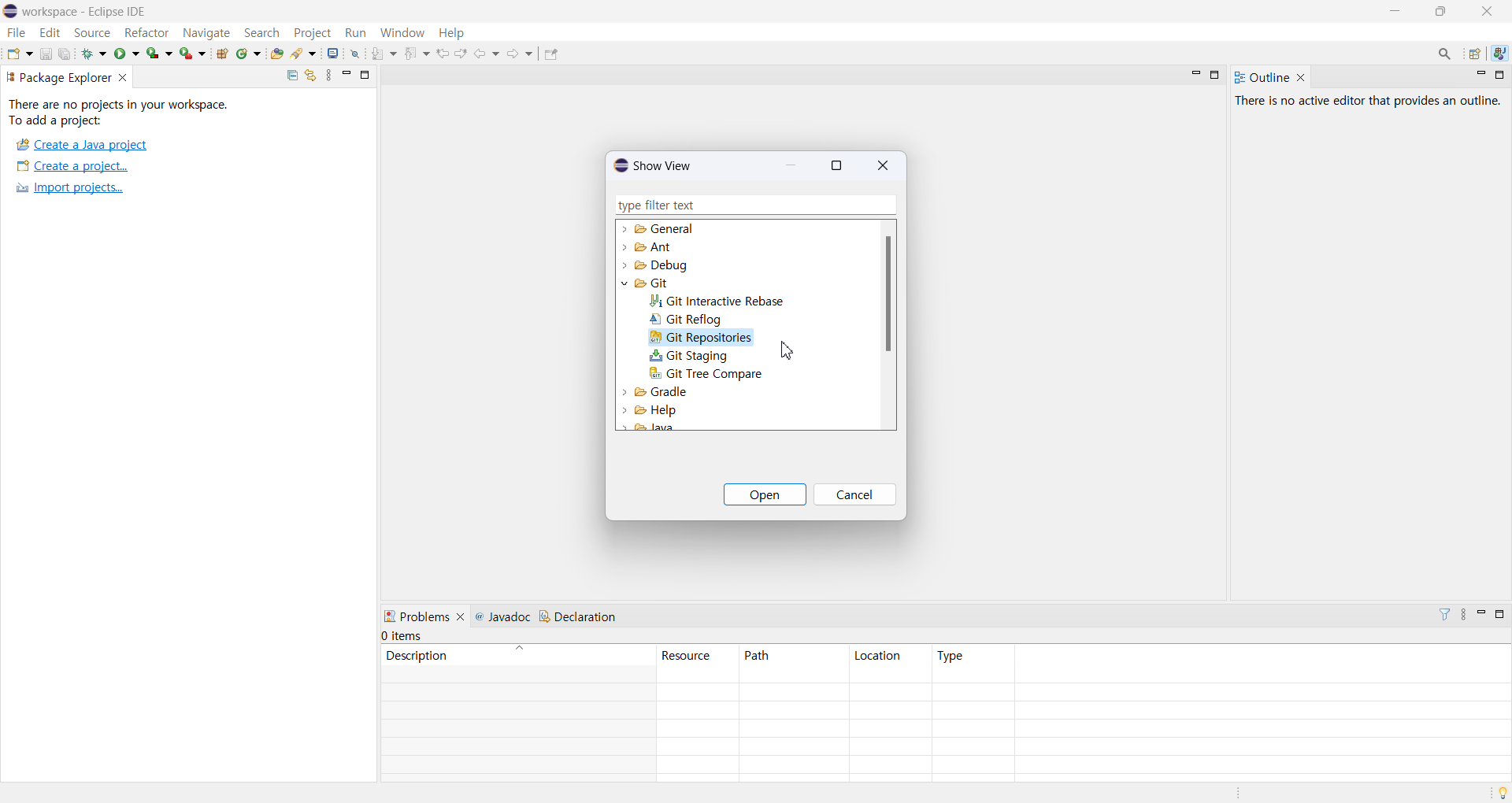Click the New Java Class icon
Viewport: 1512px width, 803px height.
(x=243, y=54)
